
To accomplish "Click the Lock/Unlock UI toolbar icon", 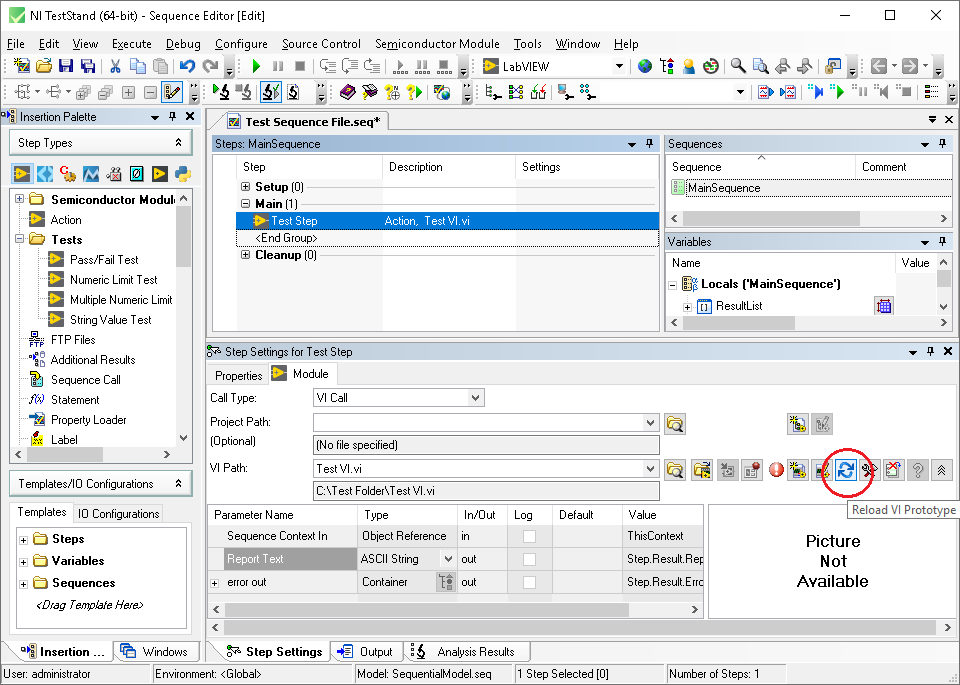I will pyautogui.click(x=833, y=66).
